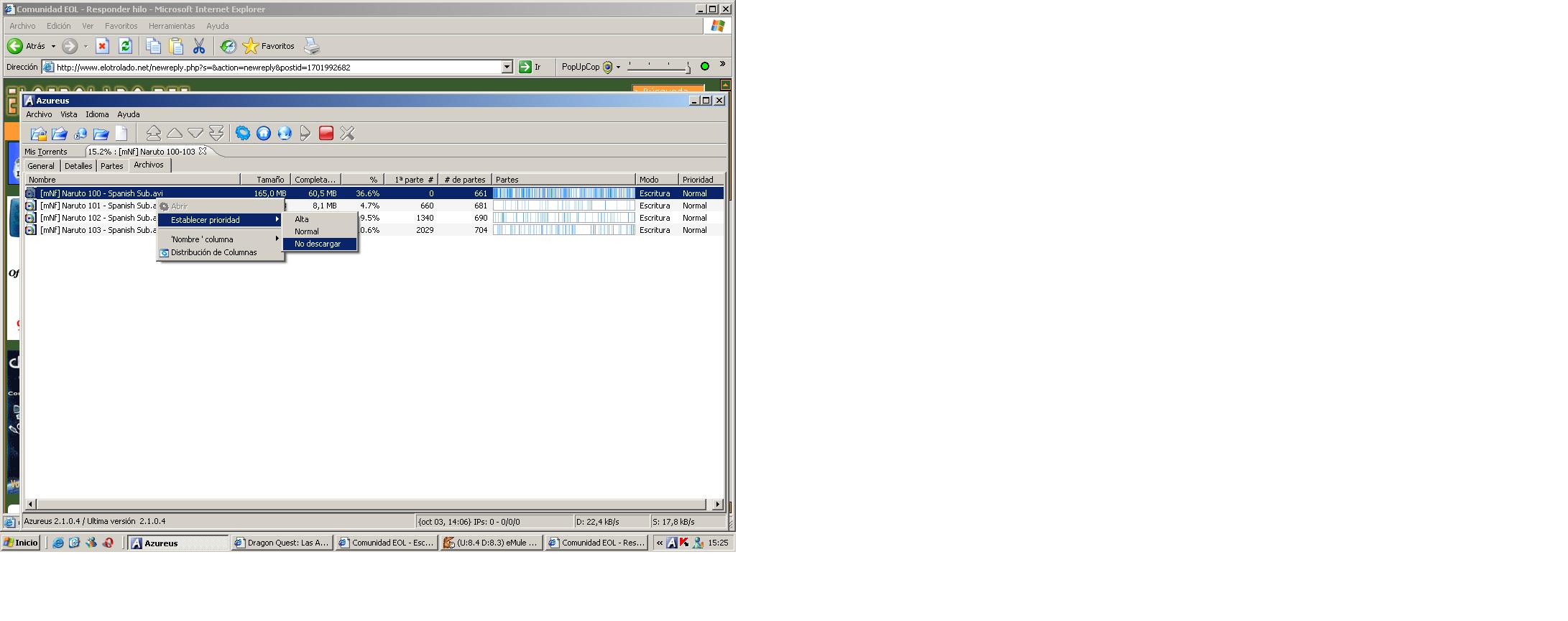Click the Cut scissors icon in Internet Explorer

[x=199, y=46]
